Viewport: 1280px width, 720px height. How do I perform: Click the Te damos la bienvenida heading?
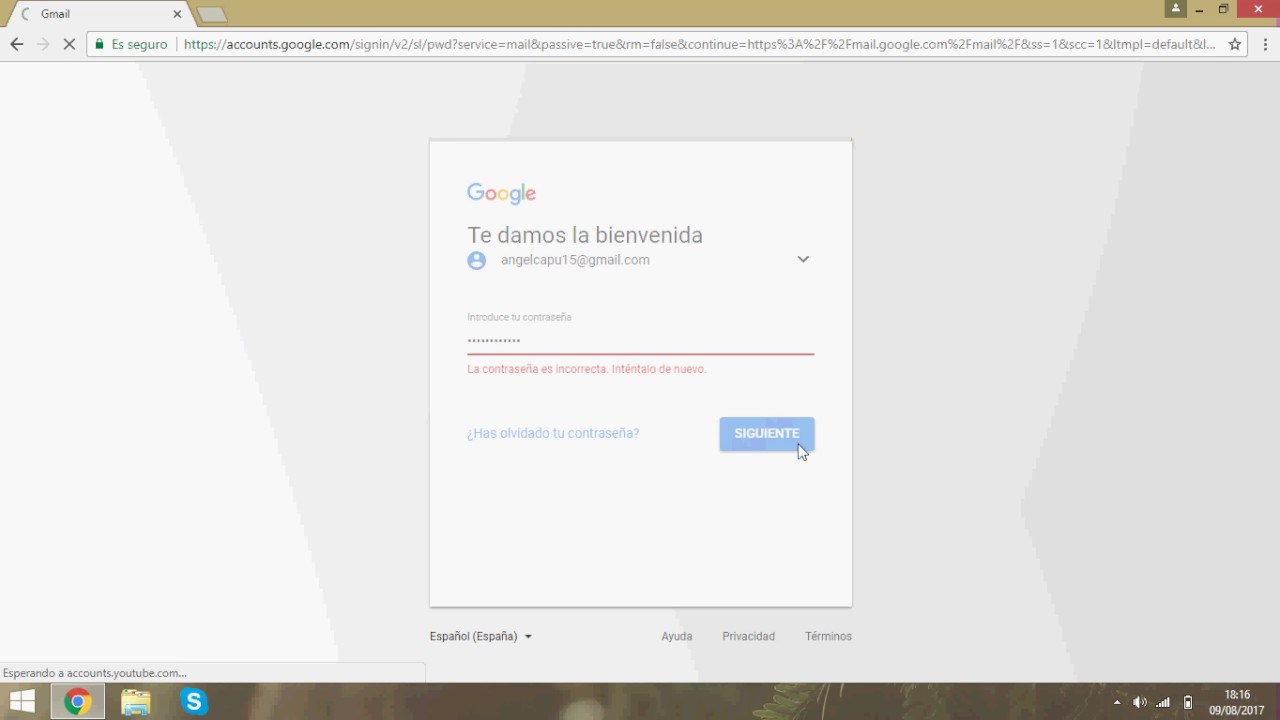click(585, 235)
